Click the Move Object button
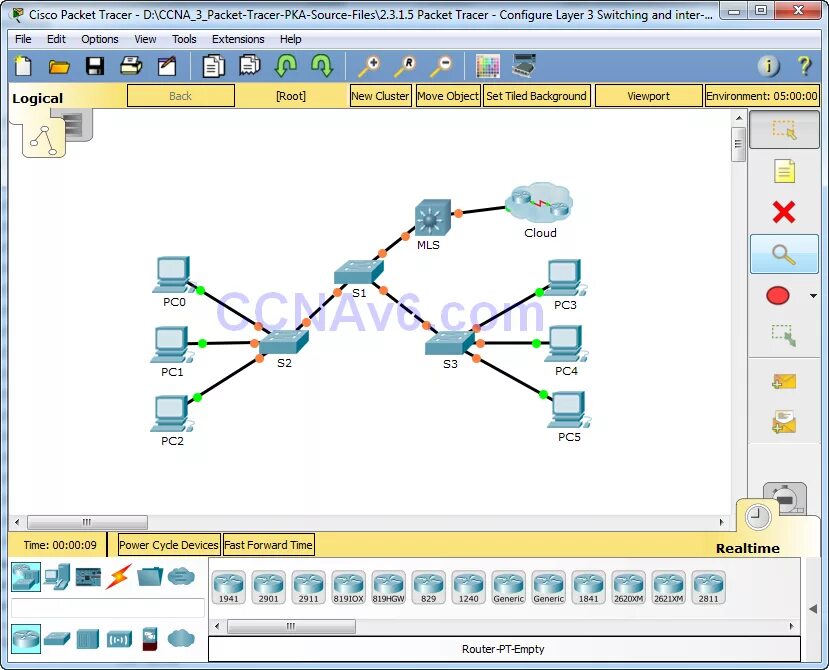Image resolution: width=829 pixels, height=670 pixels. click(448, 96)
